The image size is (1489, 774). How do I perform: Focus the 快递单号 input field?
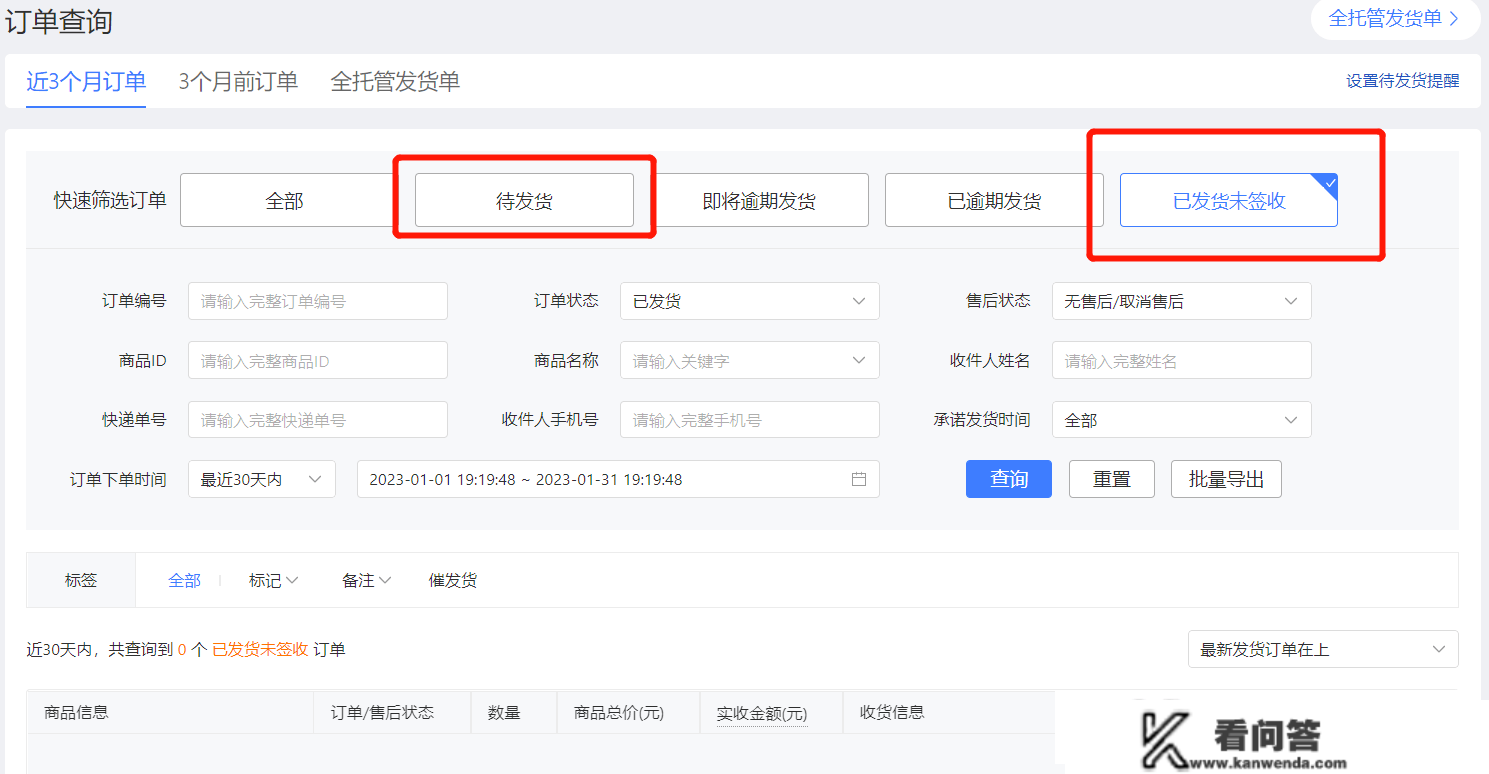click(318, 420)
